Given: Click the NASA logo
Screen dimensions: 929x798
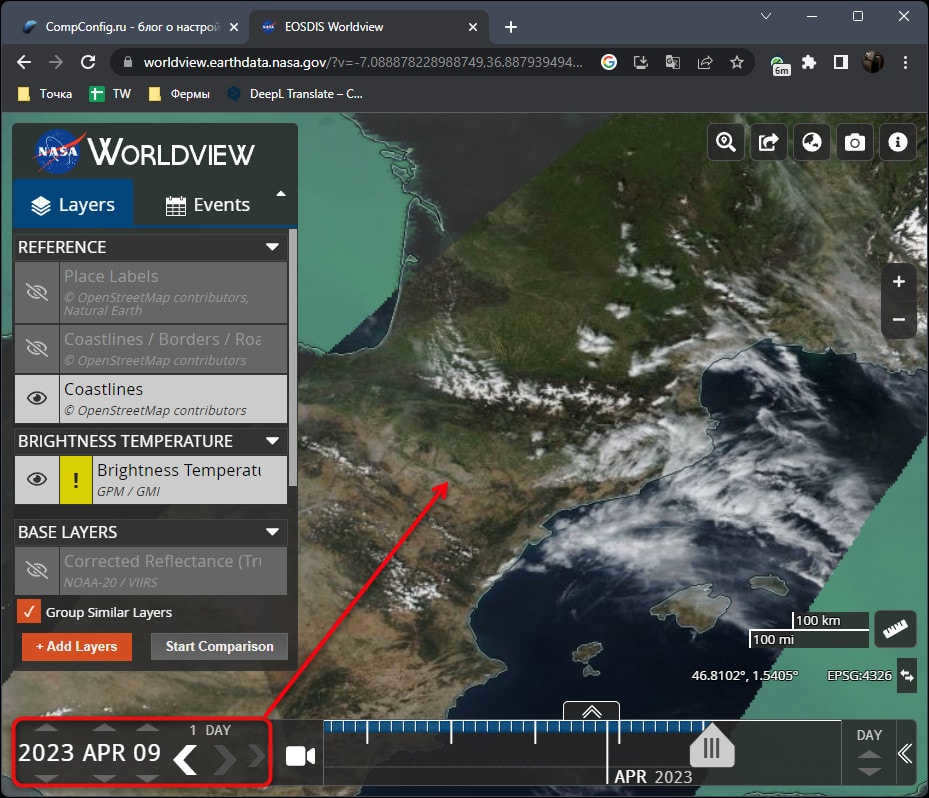Looking at the screenshot, I should (57, 152).
